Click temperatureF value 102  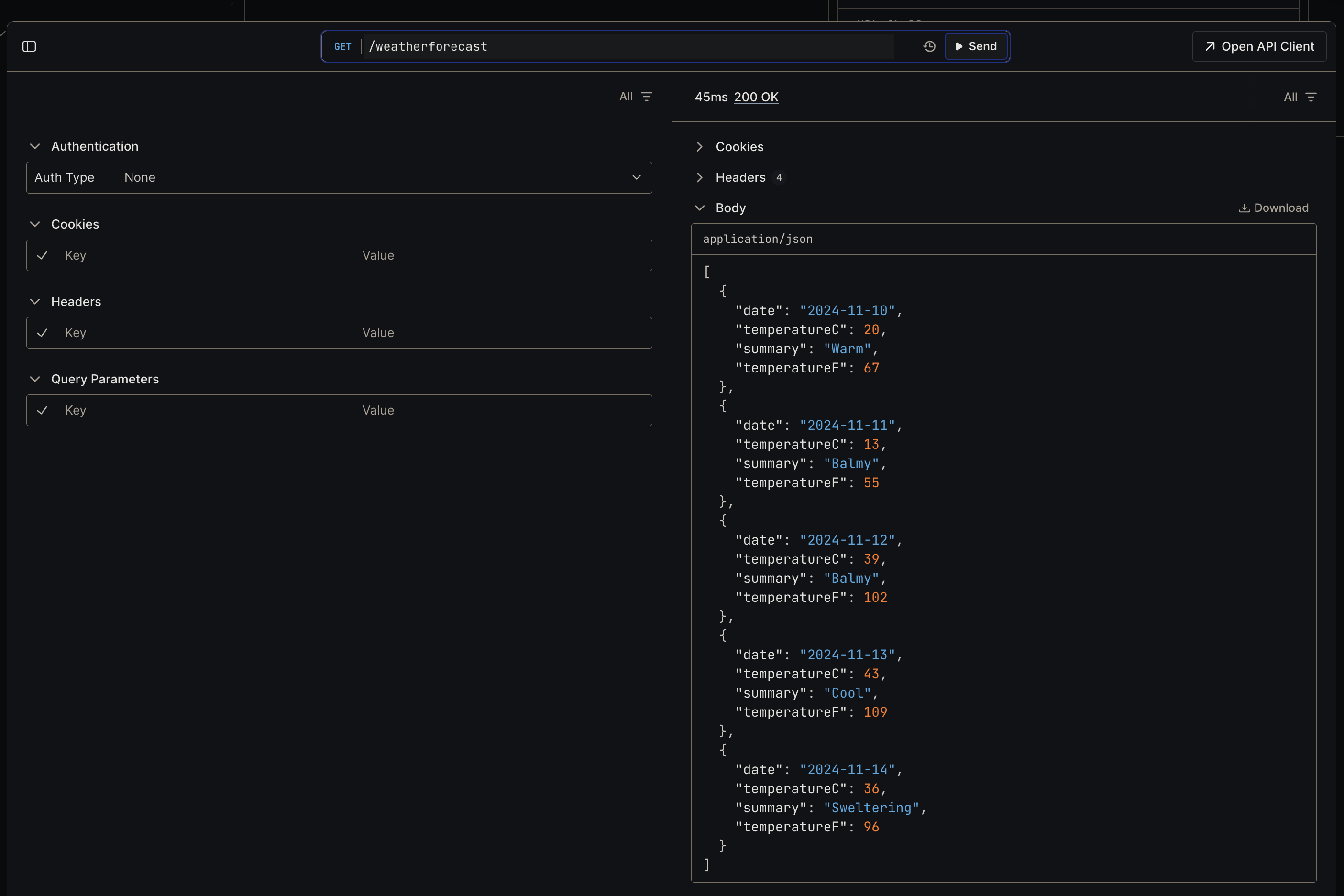click(x=875, y=597)
